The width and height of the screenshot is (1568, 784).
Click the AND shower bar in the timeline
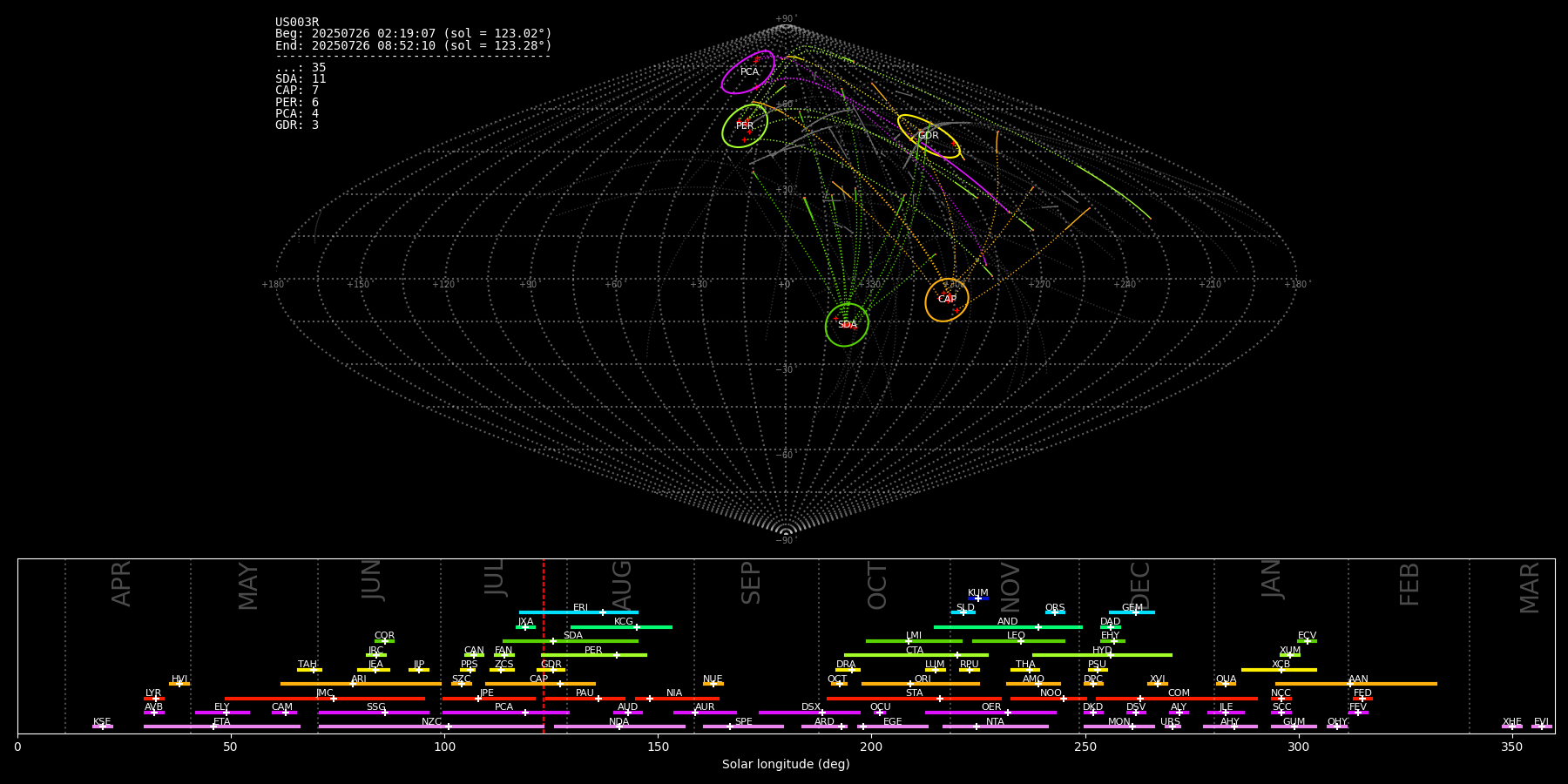point(1008,626)
